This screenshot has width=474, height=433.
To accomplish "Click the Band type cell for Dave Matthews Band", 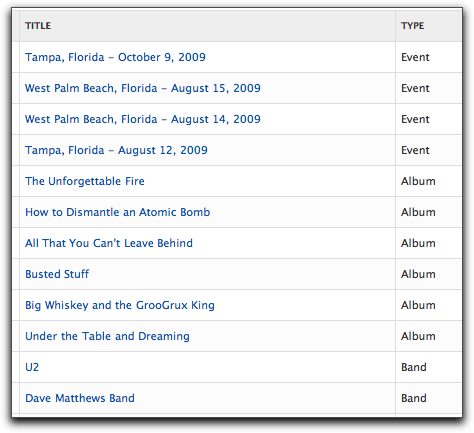I will click(x=414, y=398).
